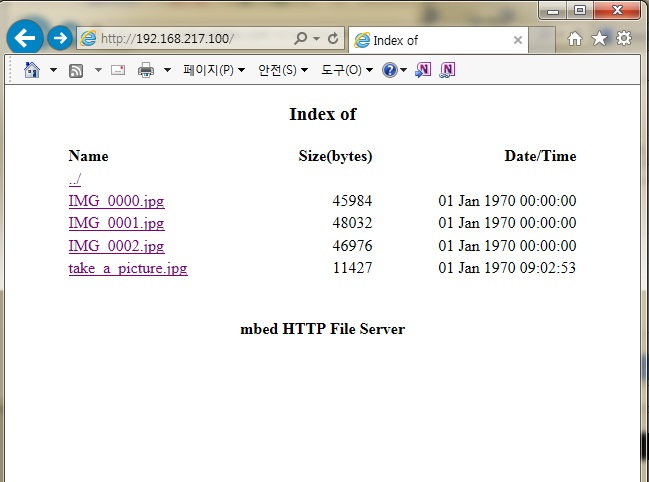Open the 안전(S) menu
The image size is (649, 482).
pos(283,70)
